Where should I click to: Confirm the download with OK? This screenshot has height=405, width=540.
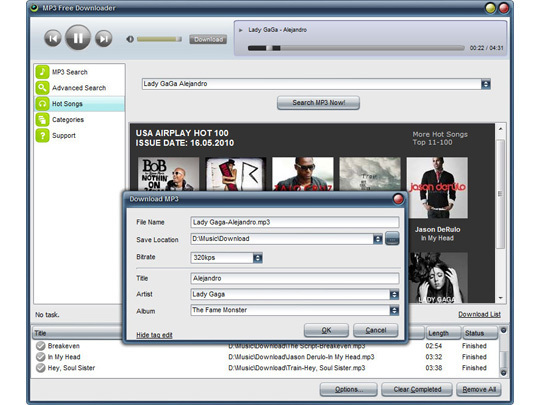(x=326, y=330)
